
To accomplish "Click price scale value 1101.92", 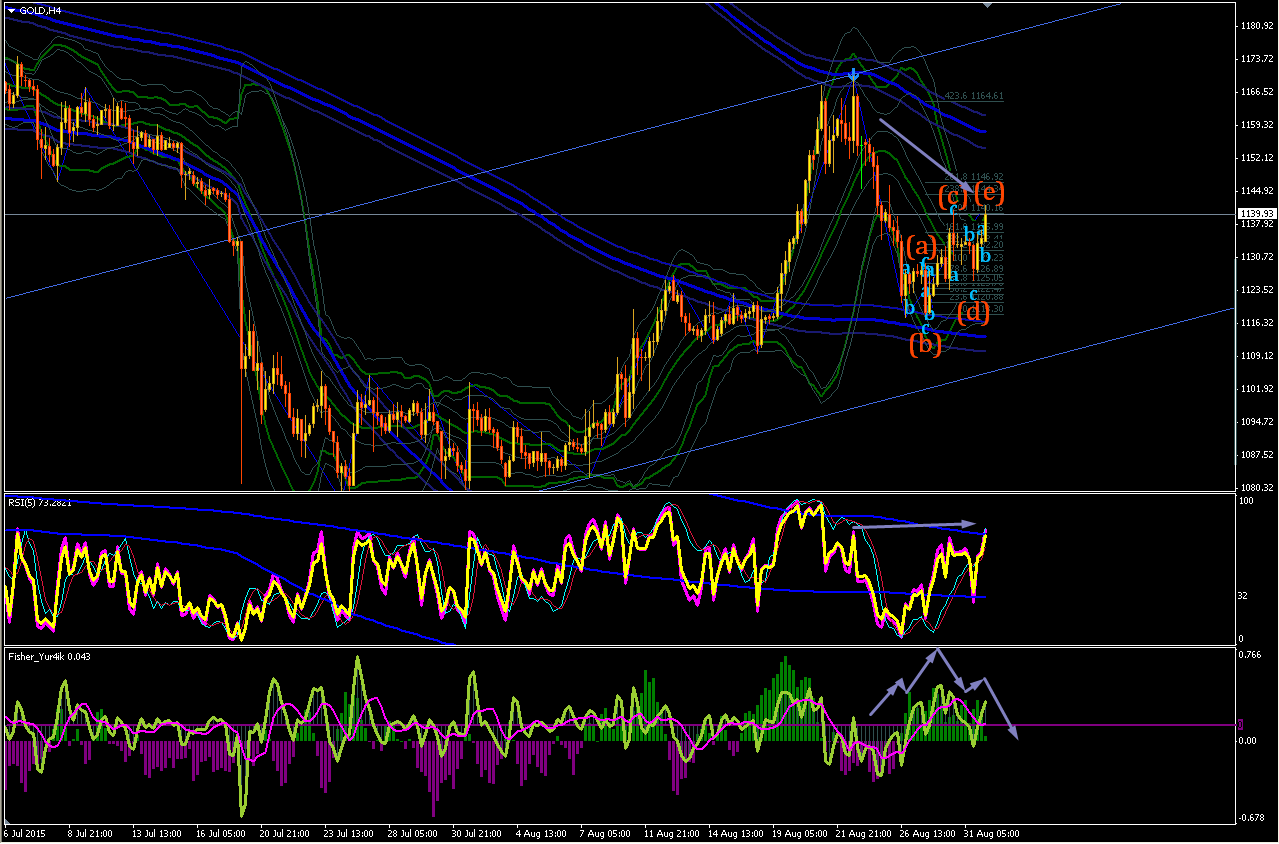I will click(1255, 389).
